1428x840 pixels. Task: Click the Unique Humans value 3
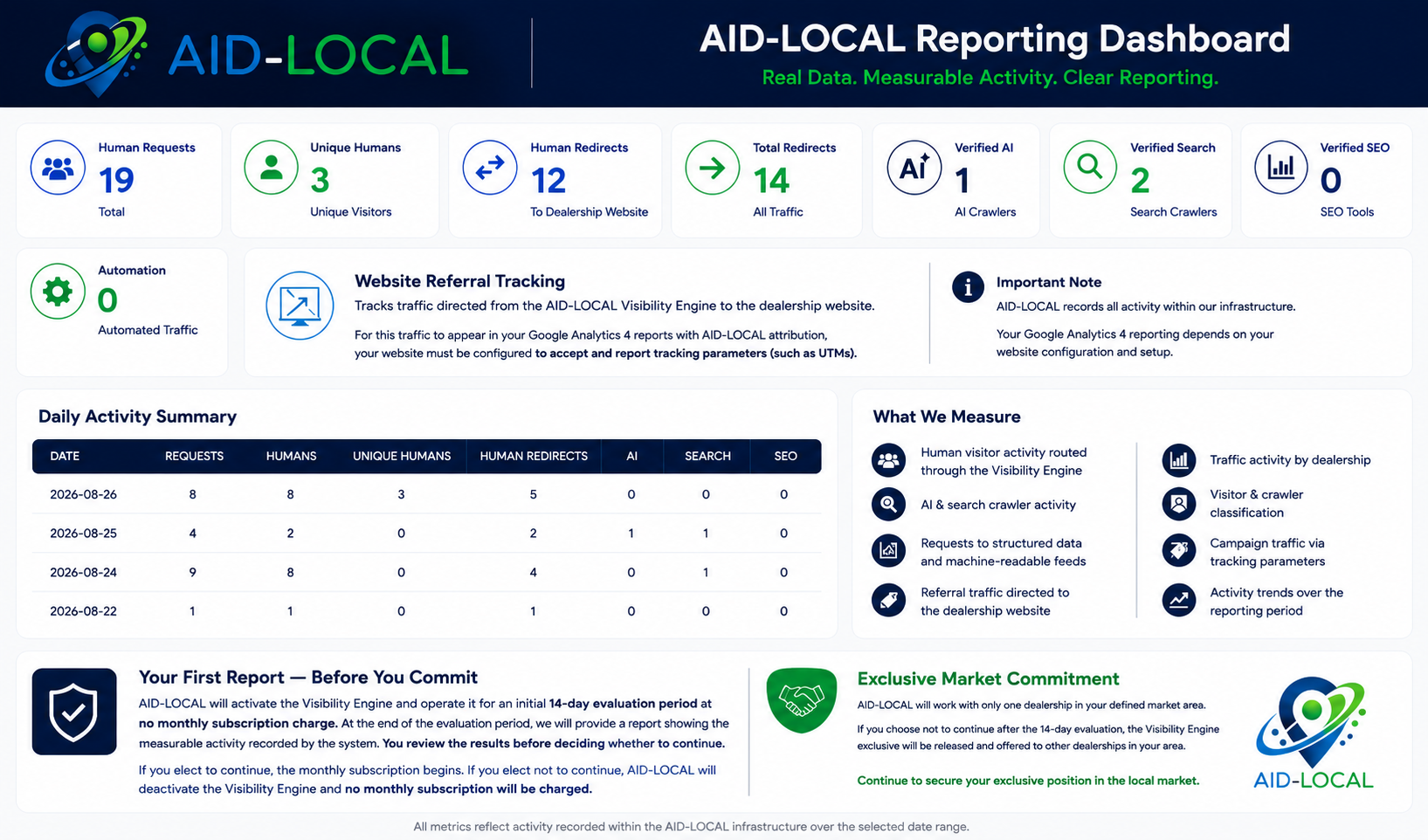coord(320,181)
